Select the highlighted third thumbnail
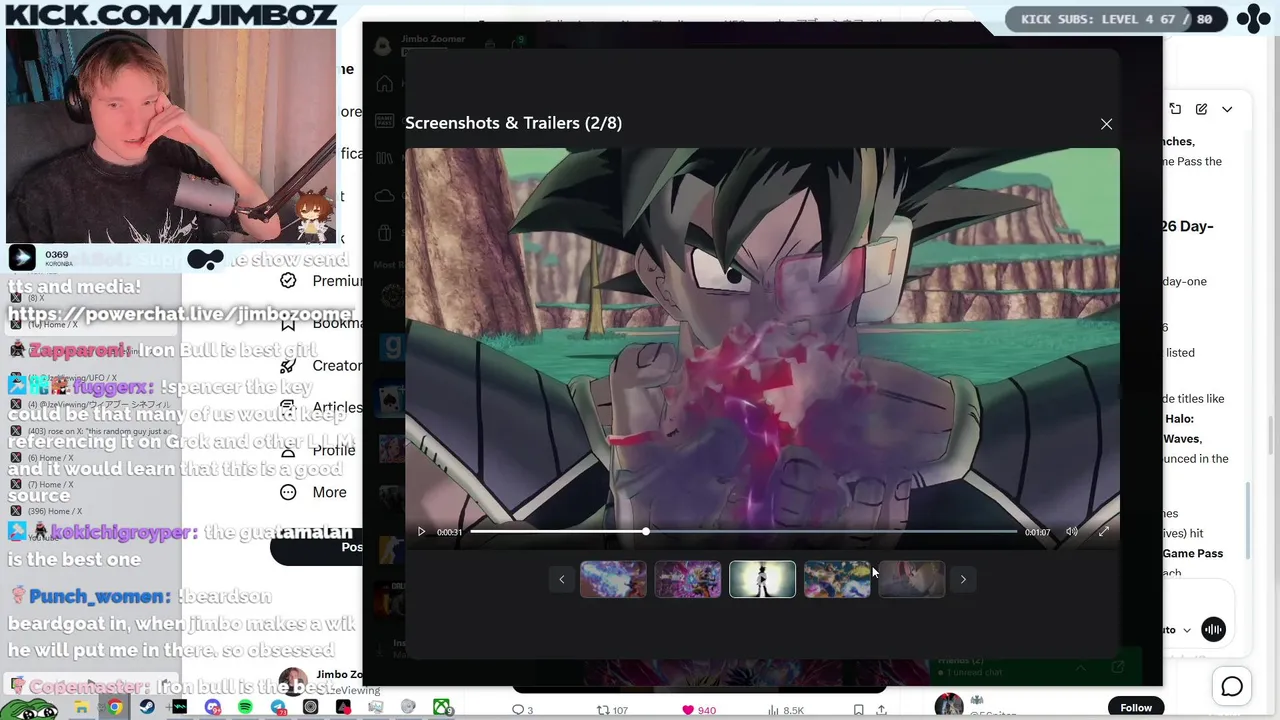1280x720 pixels. [762, 579]
